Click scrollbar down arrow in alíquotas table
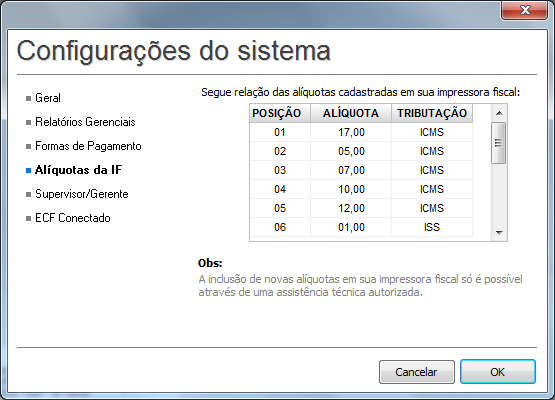Viewport: 555px width, 400px height. tap(499, 233)
